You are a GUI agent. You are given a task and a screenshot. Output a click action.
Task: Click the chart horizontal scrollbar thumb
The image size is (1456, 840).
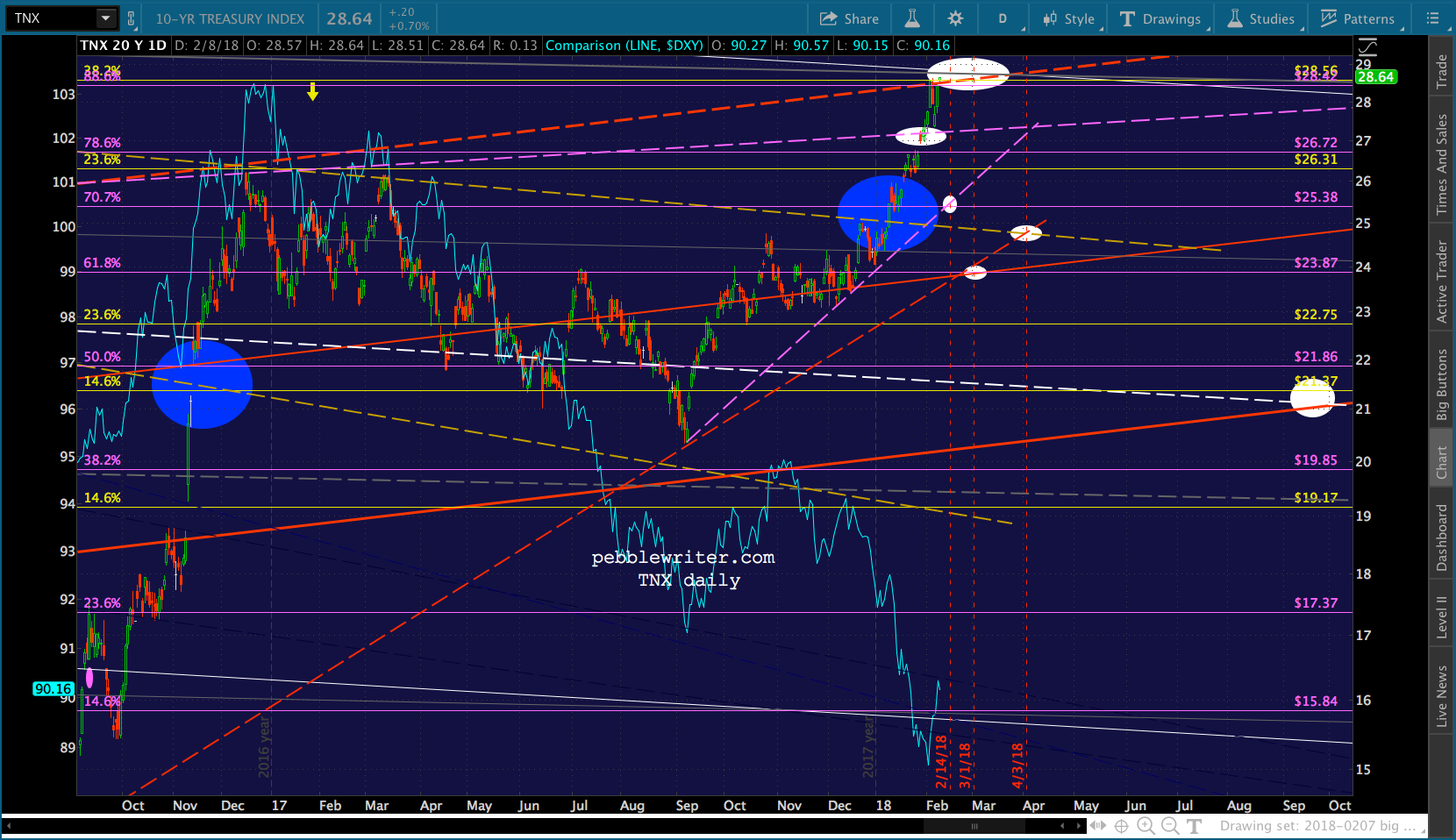pyautogui.click(x=974, y=826)
